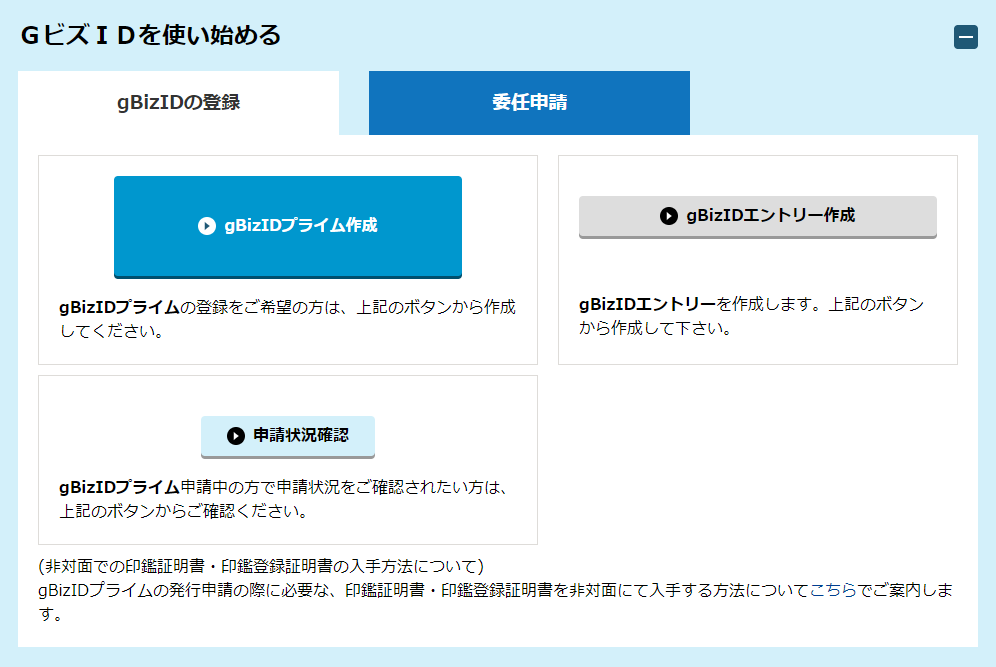Collapse the GビズIDを使い始める section using the minus icon

point(966,37)
